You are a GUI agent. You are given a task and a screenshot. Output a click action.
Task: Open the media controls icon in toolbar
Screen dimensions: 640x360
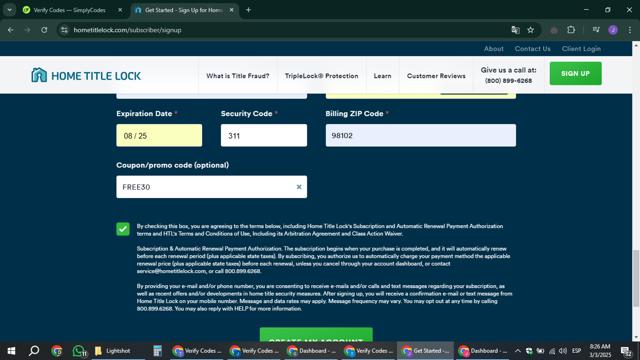tap(596, 30)
